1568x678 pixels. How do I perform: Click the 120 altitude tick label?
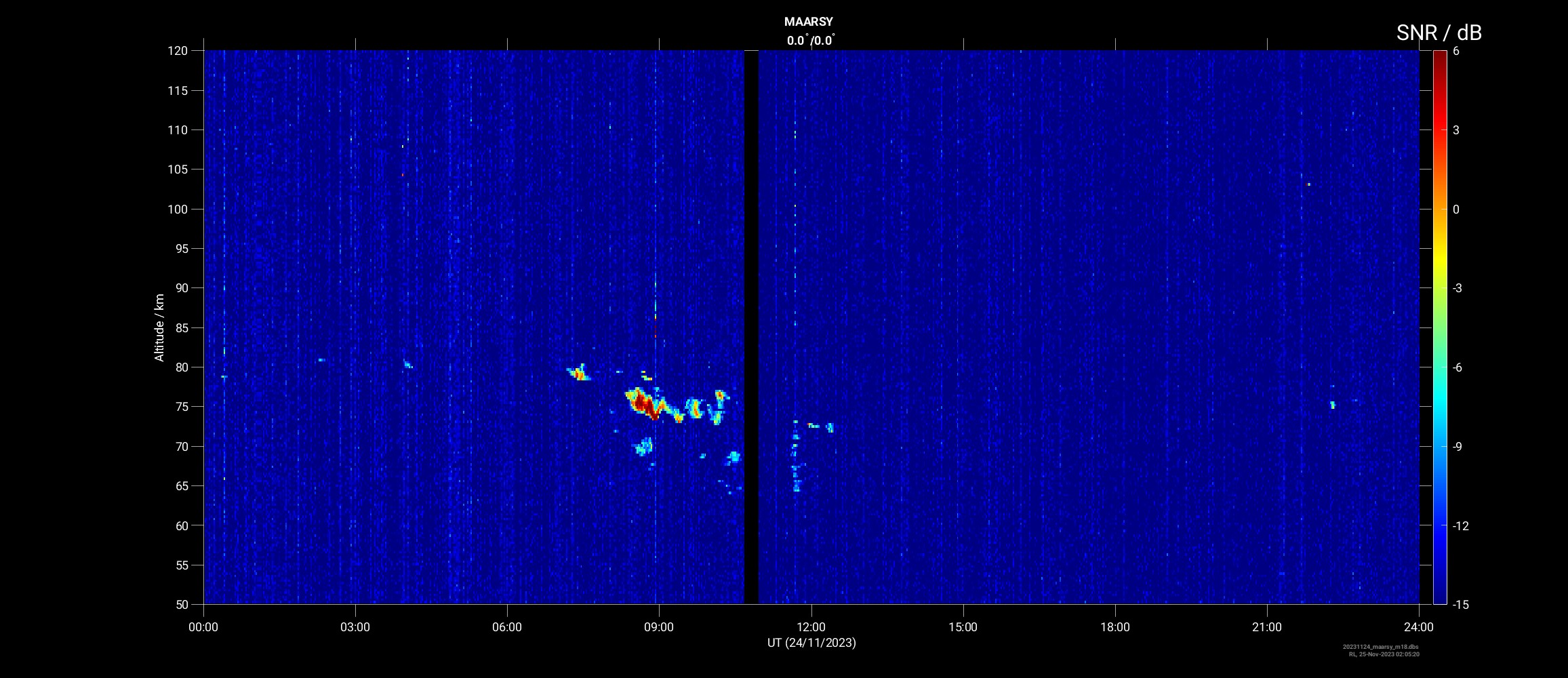(178, 51)
